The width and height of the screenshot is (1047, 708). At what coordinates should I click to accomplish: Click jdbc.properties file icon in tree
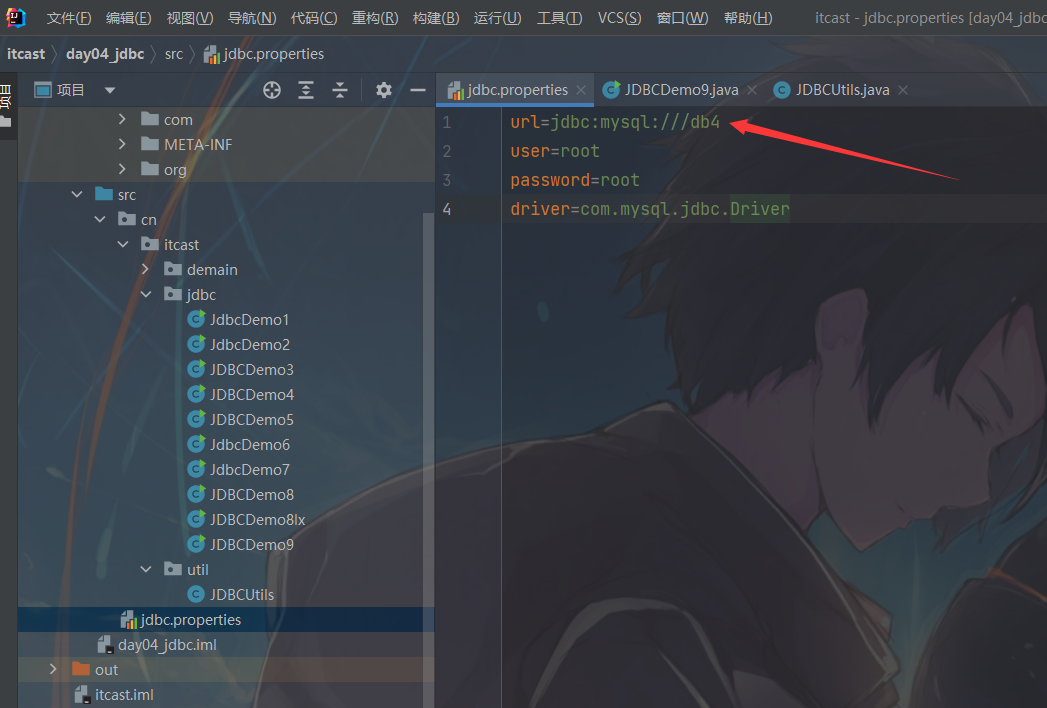tap(128, 620)
